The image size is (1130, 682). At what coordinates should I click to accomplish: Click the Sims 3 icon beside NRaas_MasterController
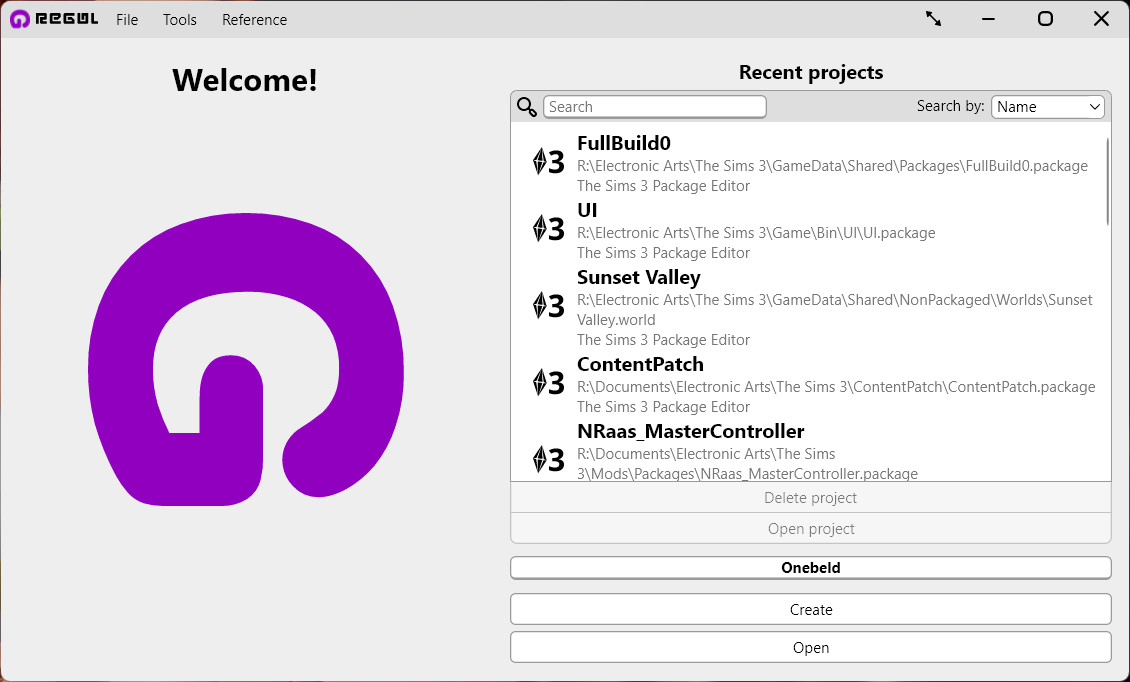pos(548,459)
